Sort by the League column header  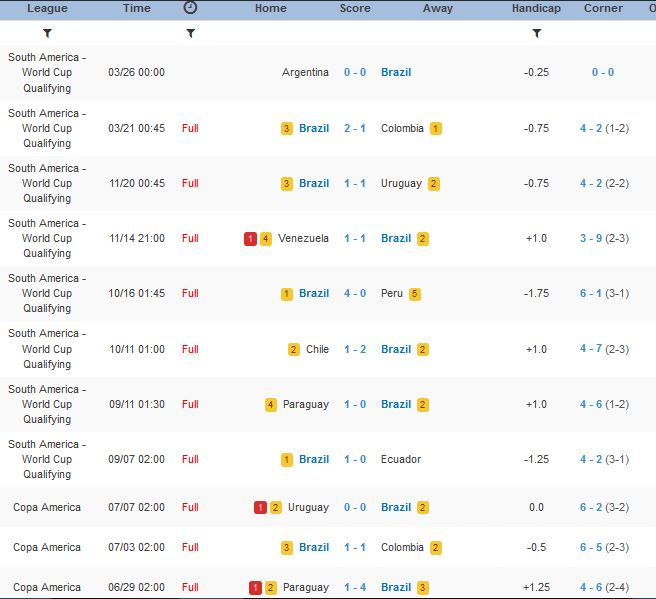point(47,8)
